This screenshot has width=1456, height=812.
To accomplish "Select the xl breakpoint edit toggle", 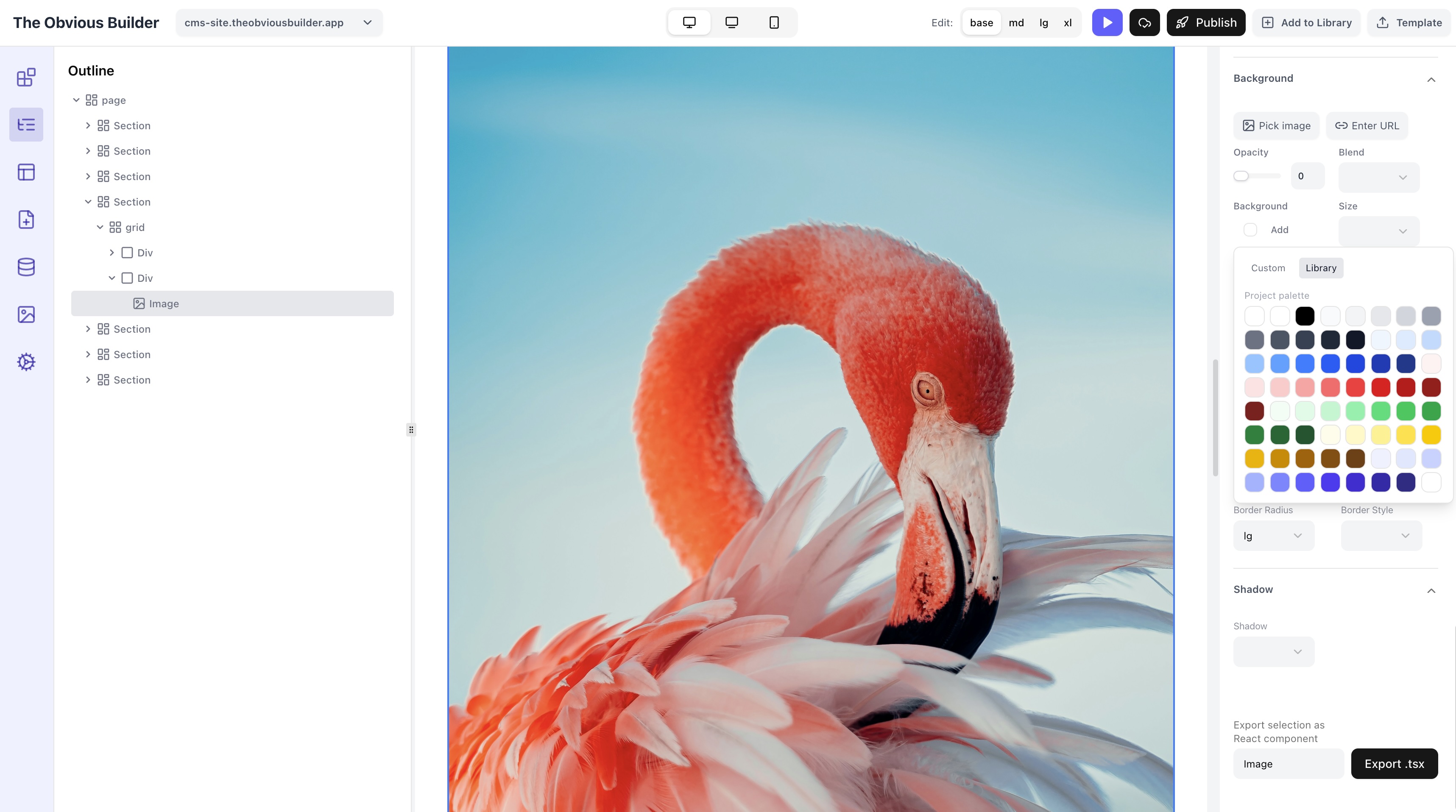I will click(1067, 22).
